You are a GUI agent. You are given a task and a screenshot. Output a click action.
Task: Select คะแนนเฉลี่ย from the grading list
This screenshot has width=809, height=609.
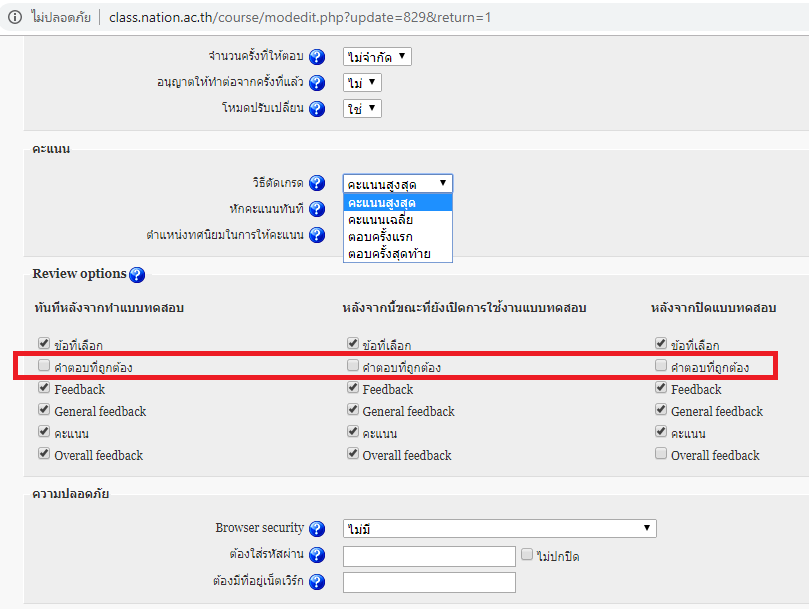[x=381, y=219]
